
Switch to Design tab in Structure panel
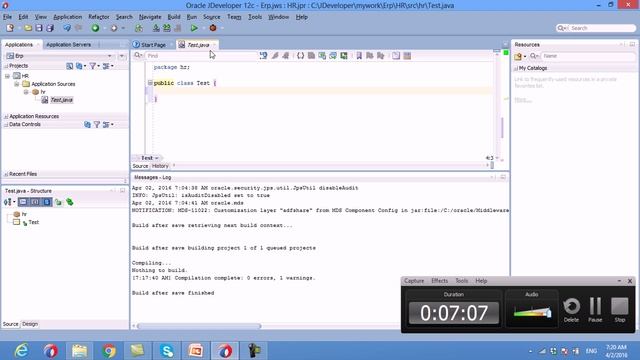[30, 324]
